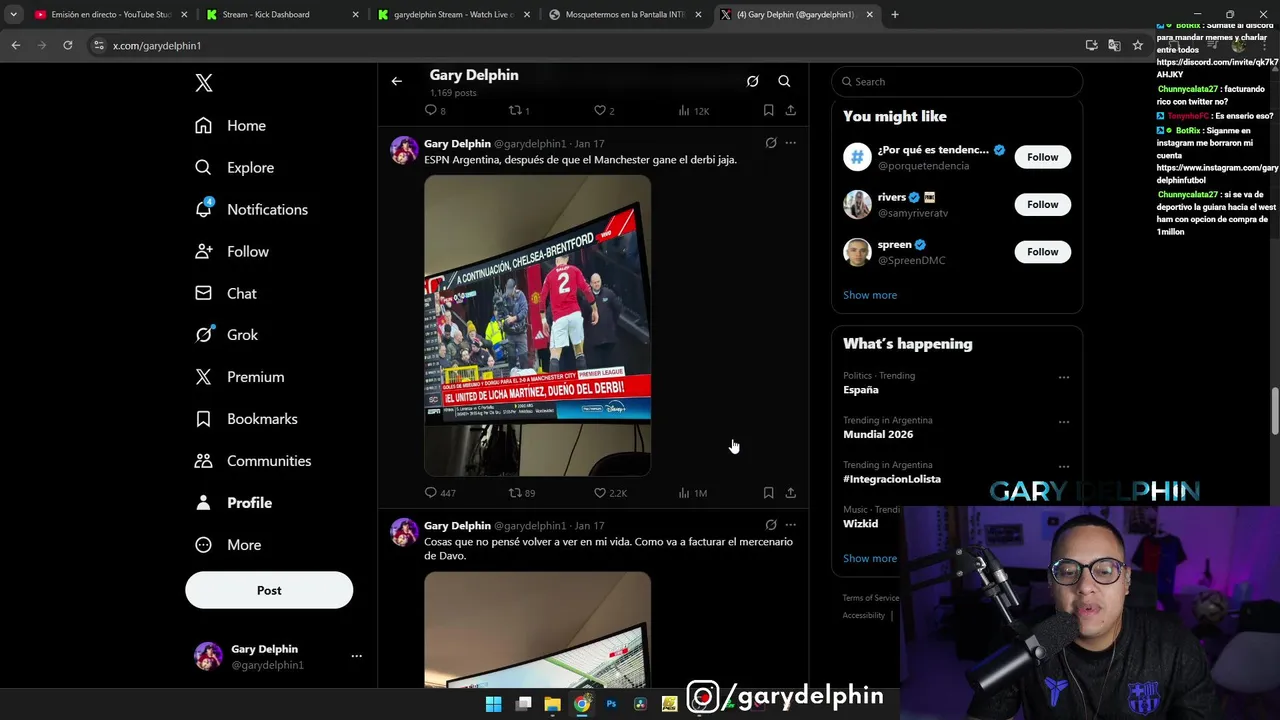
Task: Open more options on ESPN Argentina post
Action: click(790, 143)
